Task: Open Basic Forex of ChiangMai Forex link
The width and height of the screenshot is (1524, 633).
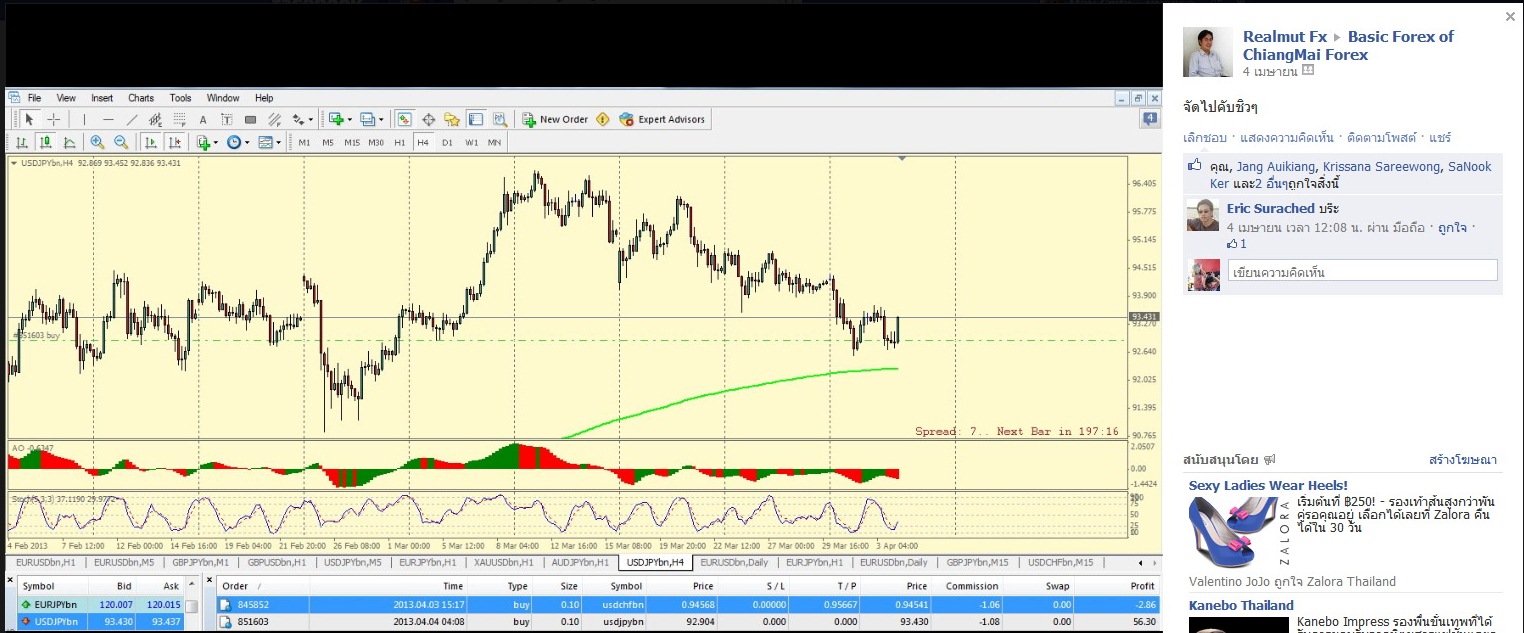Action: pos(1348,45)
